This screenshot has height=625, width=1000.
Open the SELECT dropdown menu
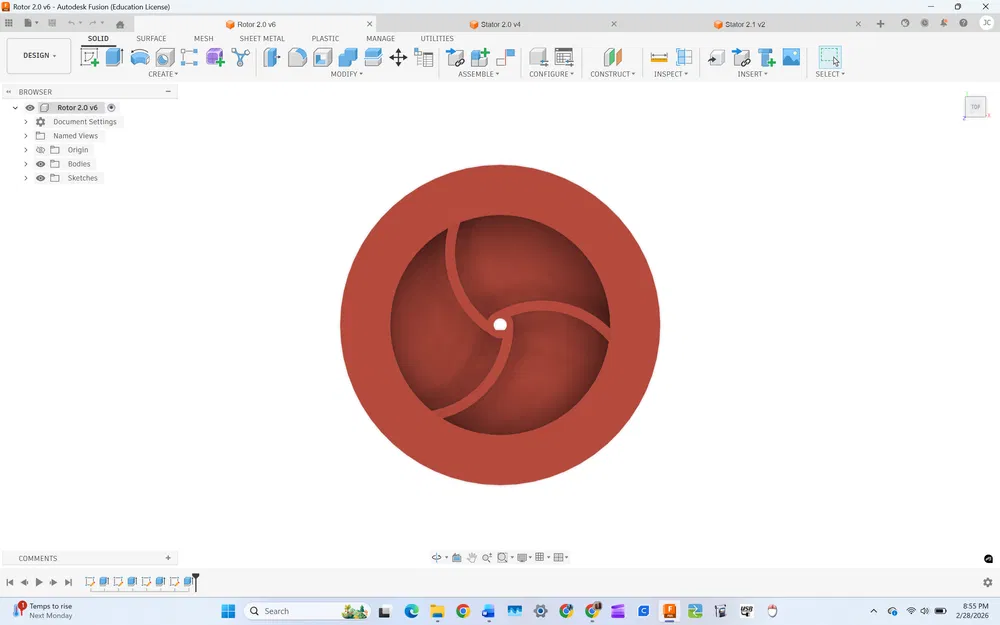coord(830,74)
